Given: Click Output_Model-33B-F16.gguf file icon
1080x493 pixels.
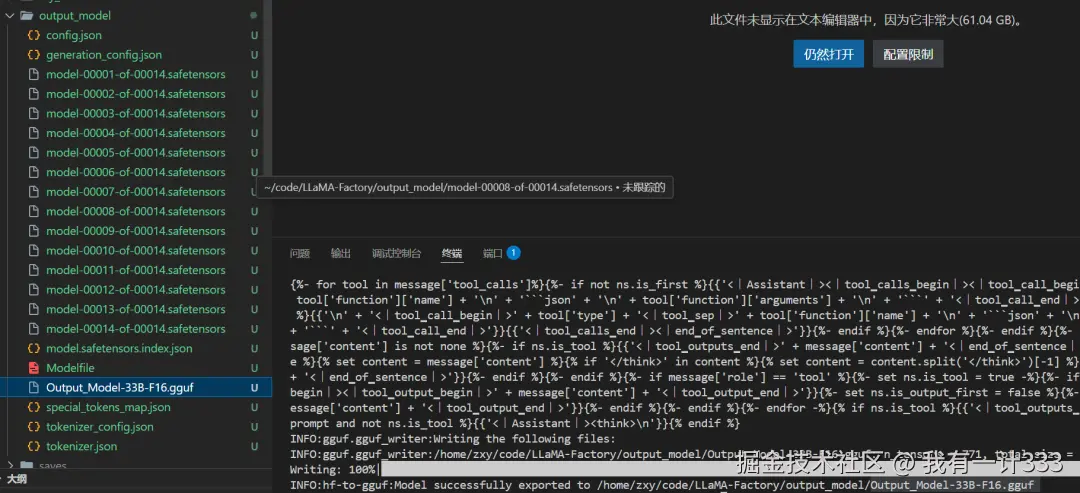Looking at the screenshot, I should [32, 388].
